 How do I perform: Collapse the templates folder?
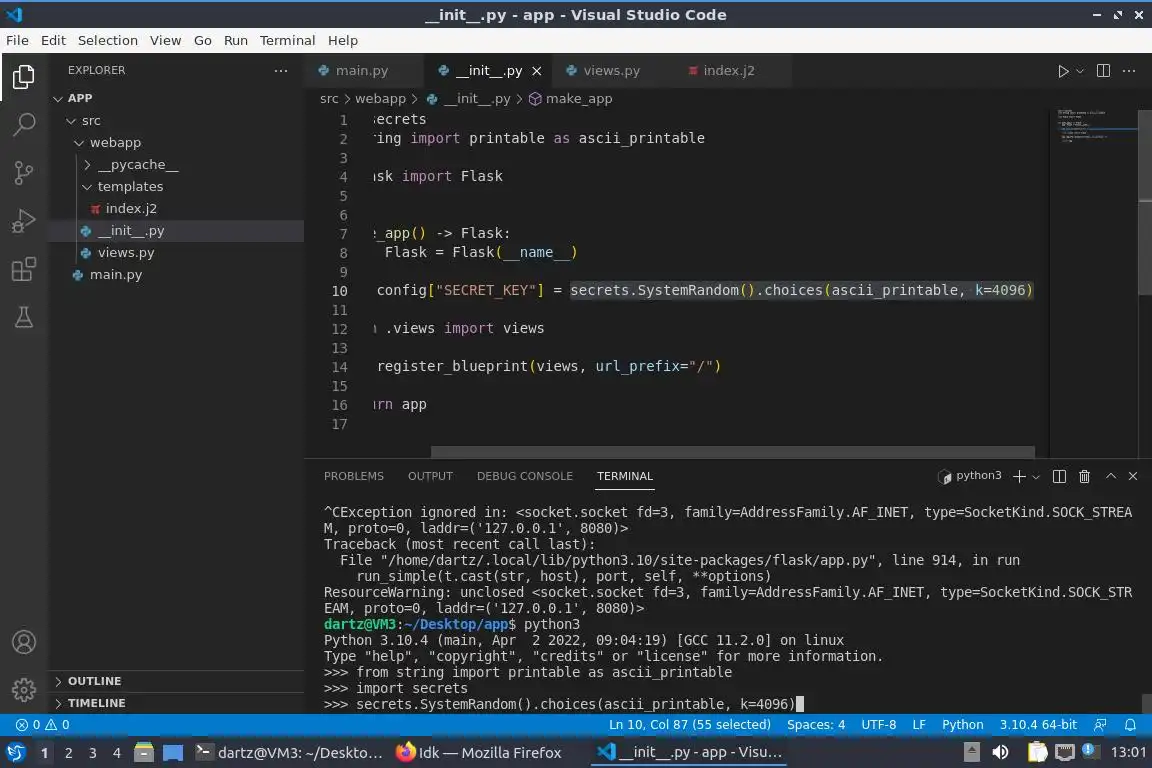[176, 186]
